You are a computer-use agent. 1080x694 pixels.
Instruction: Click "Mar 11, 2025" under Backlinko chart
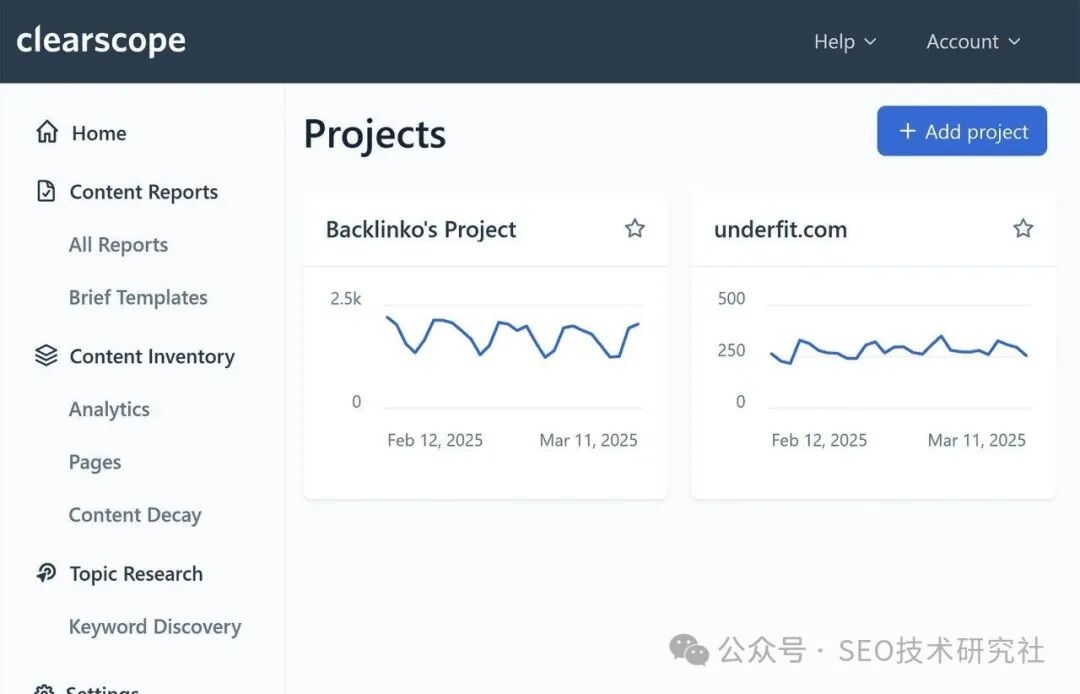[x=588, y=440]
